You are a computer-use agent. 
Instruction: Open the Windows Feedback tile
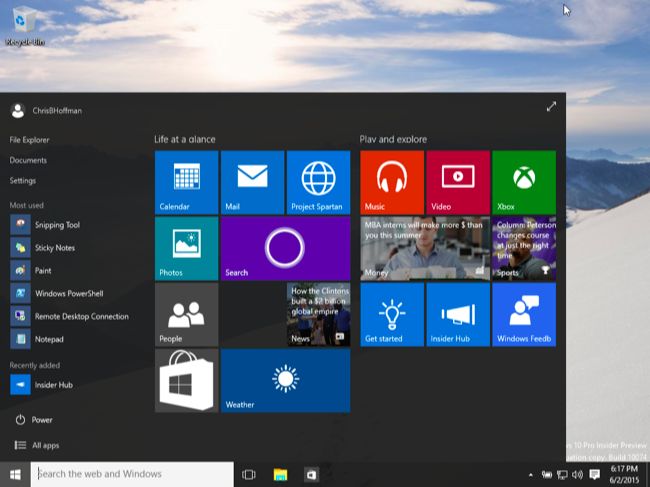coord(524,315)
